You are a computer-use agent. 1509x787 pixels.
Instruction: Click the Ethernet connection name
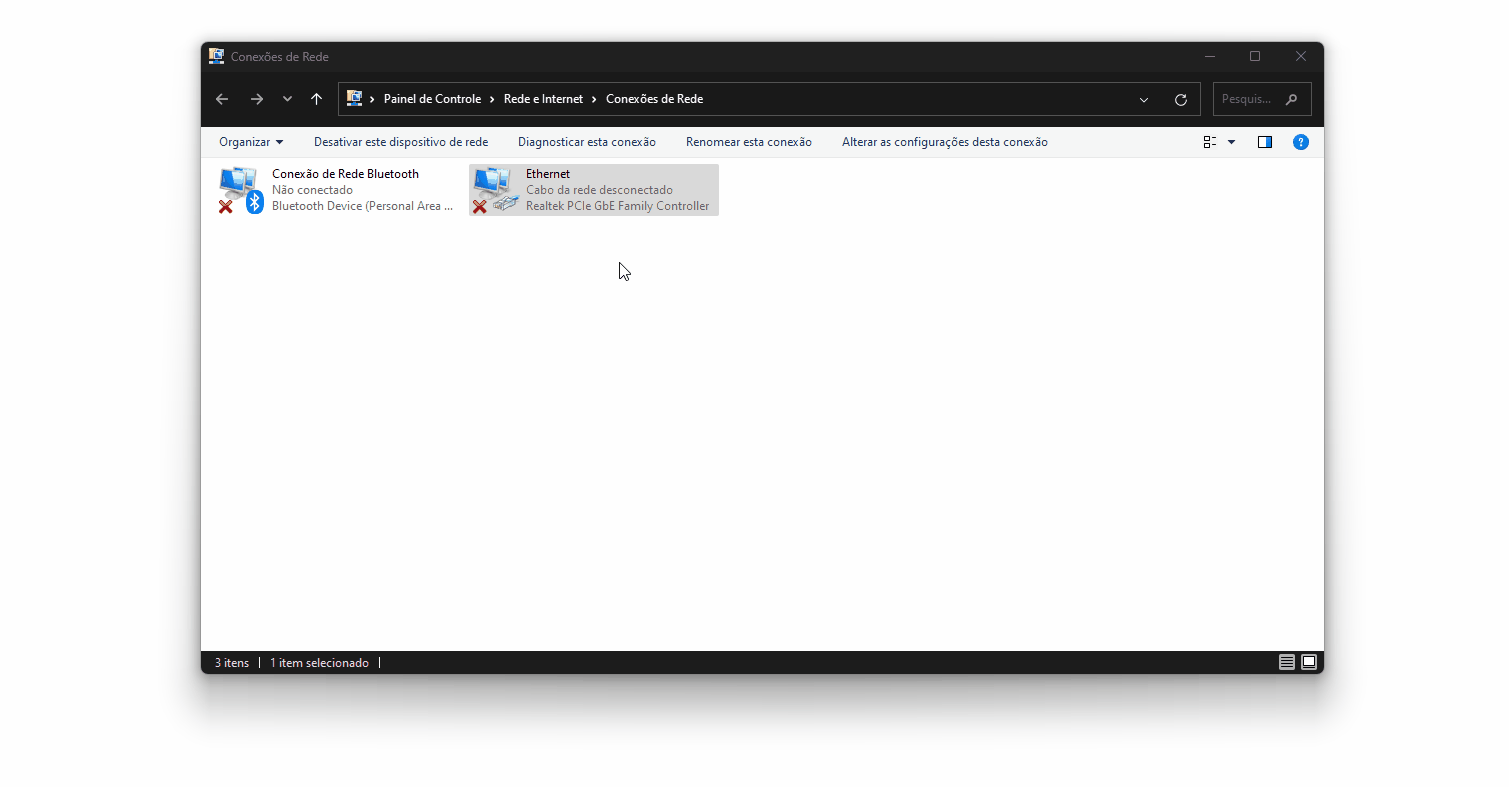coord(548,174)
